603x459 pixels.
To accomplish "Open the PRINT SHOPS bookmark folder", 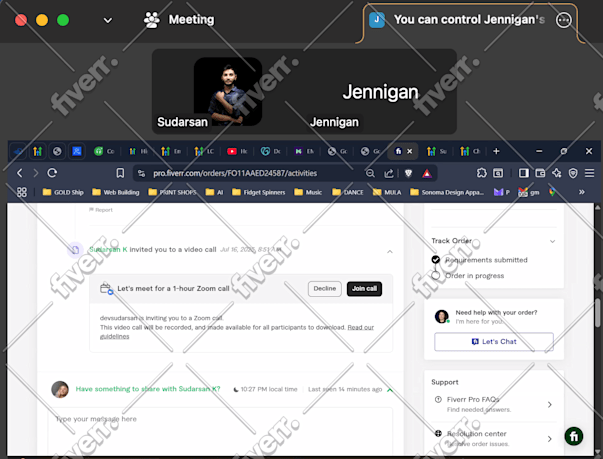I will click(x=172, y=192).
